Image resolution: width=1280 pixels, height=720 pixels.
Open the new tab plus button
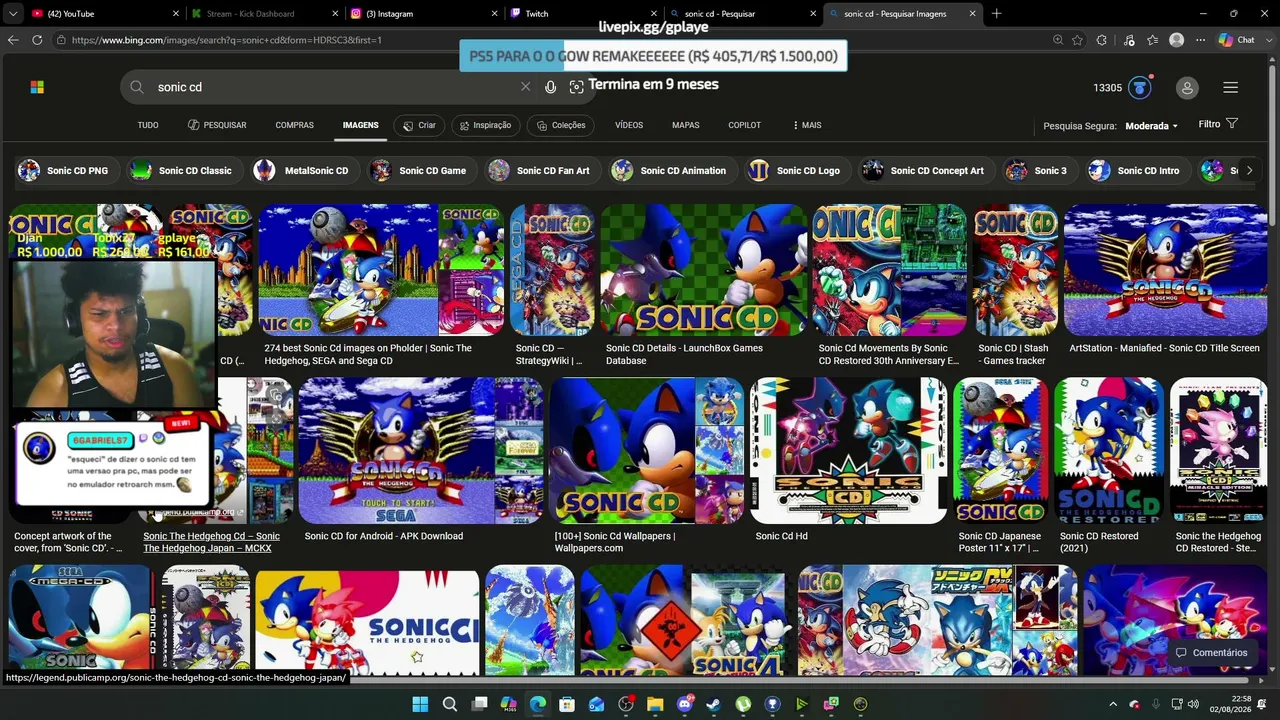(996, 14)
